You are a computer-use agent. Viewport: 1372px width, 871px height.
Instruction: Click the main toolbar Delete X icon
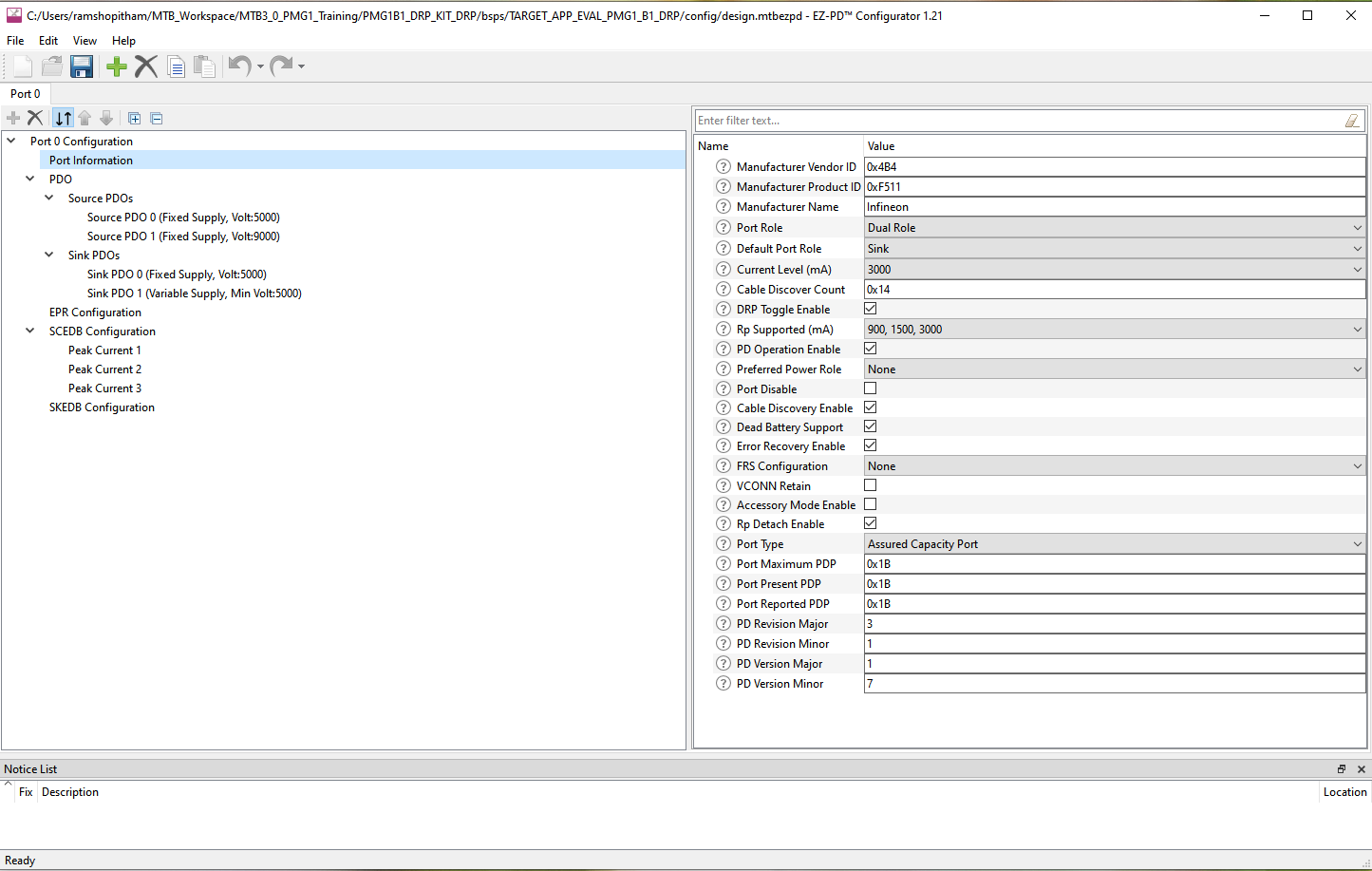tap(146, 66)
